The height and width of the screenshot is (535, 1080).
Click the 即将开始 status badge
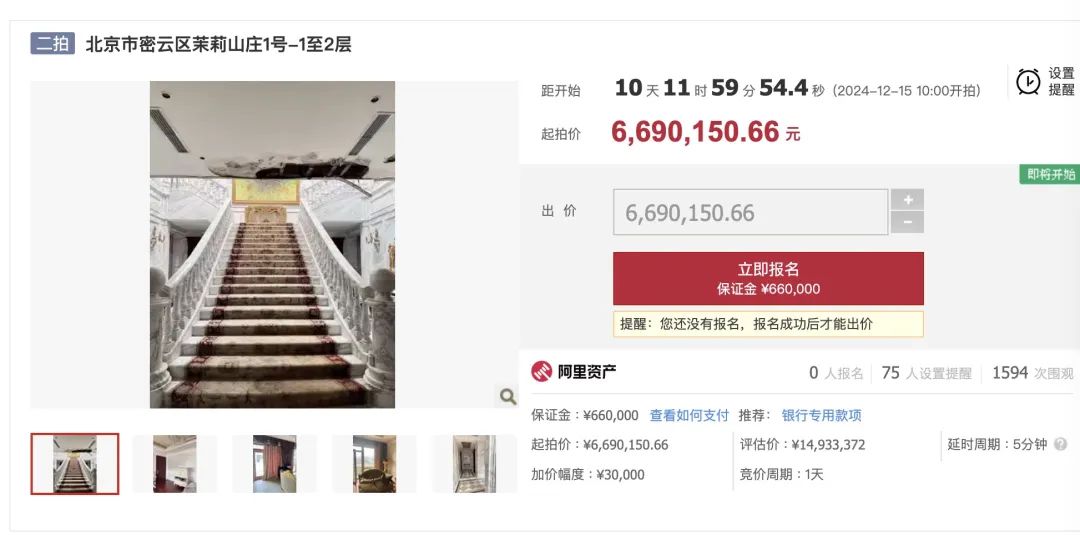[1050, 174]
